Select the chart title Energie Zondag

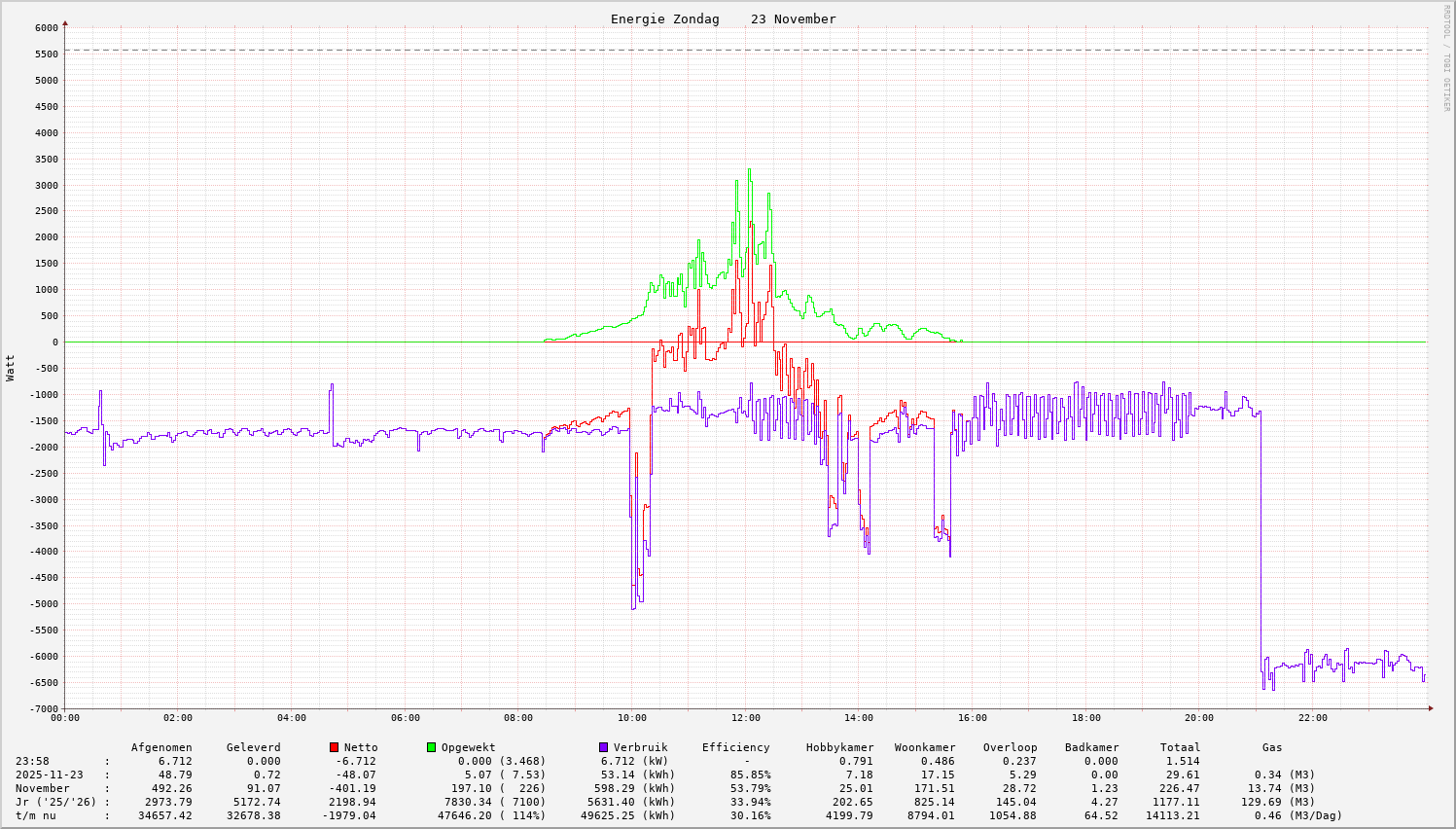pyautogui.click(x=664, y=19)
